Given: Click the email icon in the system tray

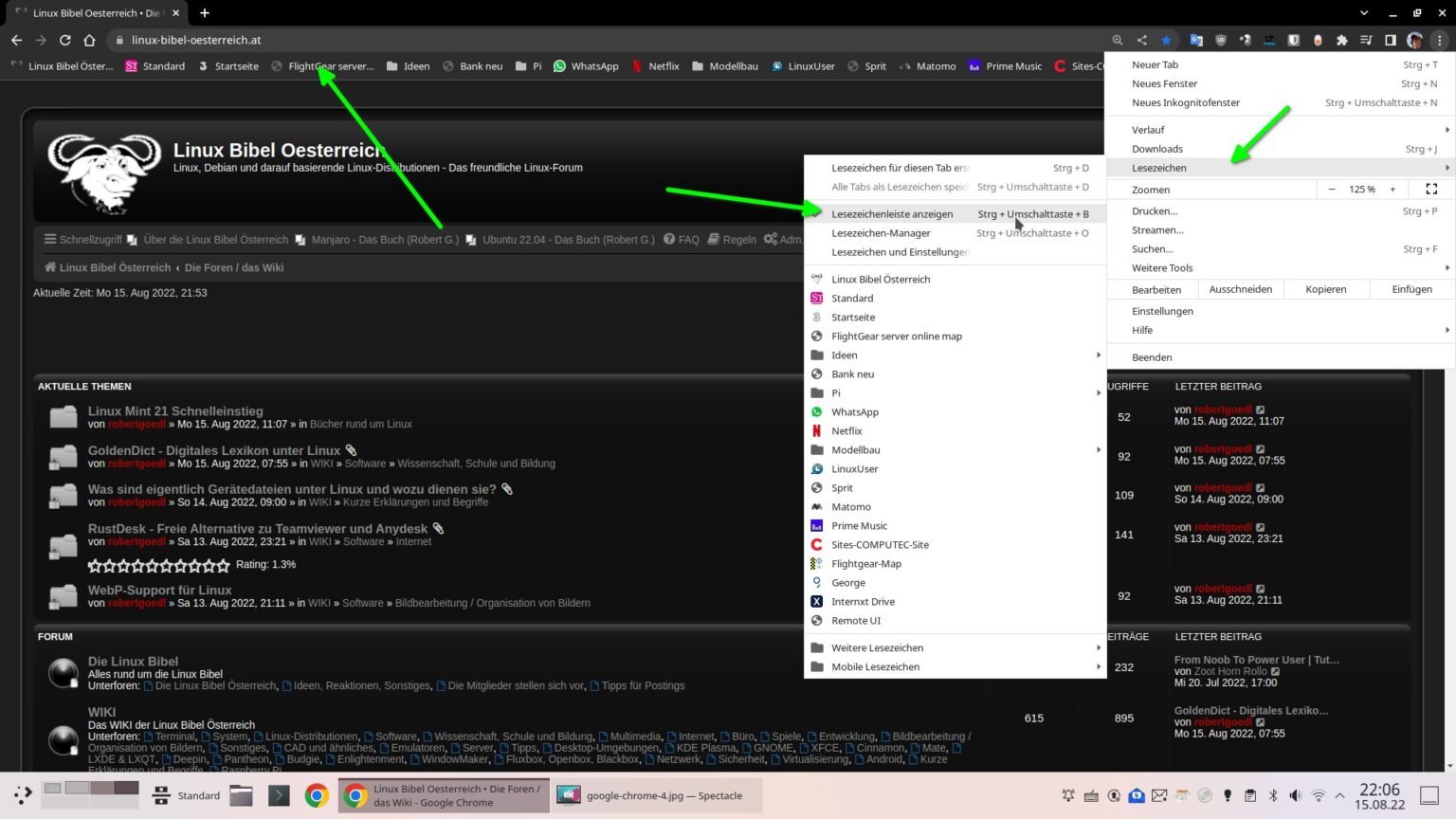Looking at the screenshot, I should 1159,795.
